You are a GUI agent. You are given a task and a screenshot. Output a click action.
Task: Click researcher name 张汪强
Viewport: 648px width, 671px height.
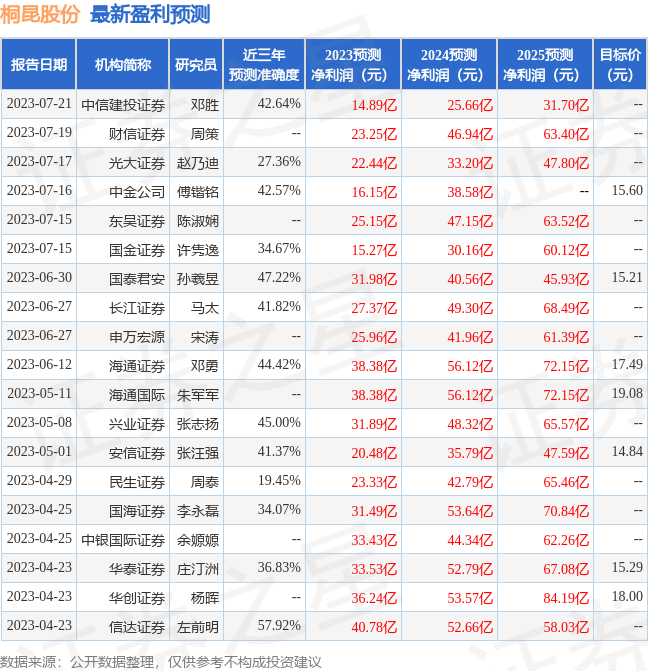198,453
